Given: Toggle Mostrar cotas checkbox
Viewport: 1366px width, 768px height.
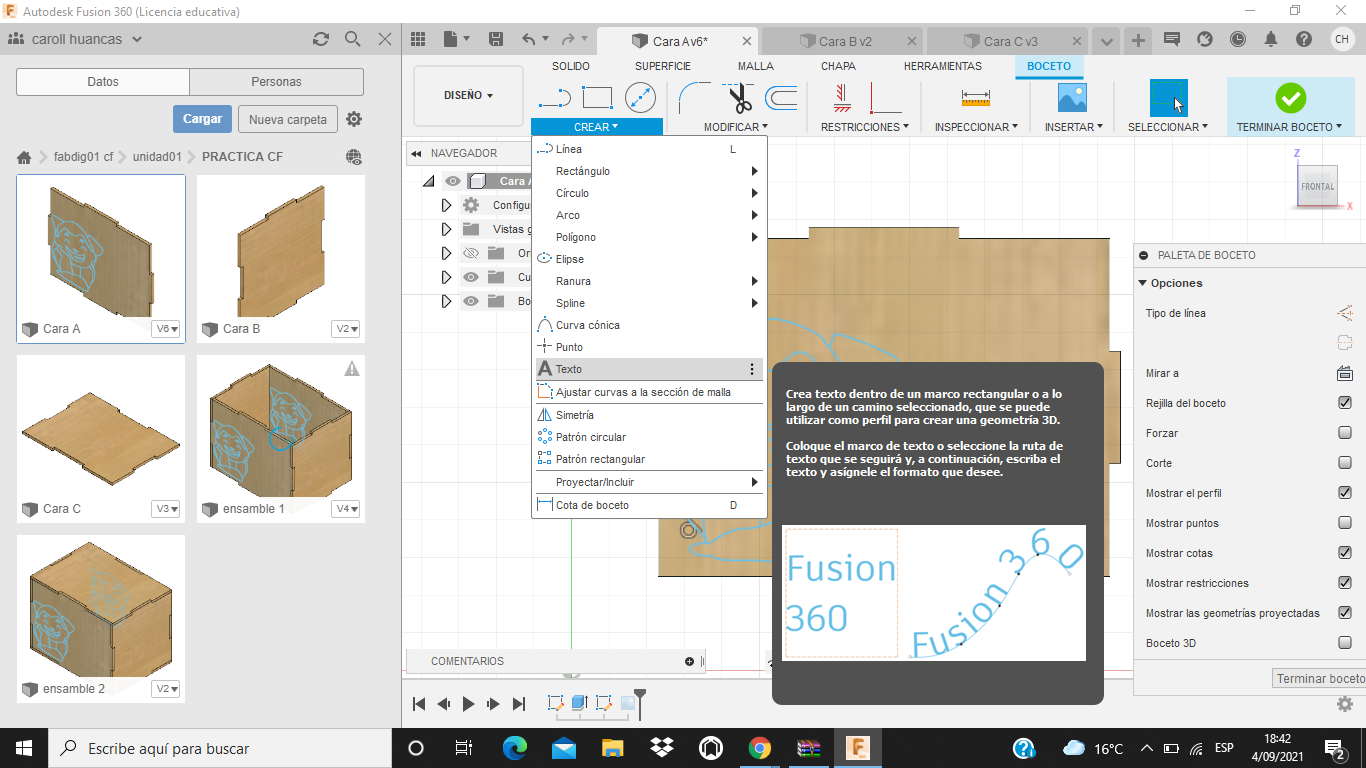Looking at the screenshot, I should click(x=1344, y=553).
